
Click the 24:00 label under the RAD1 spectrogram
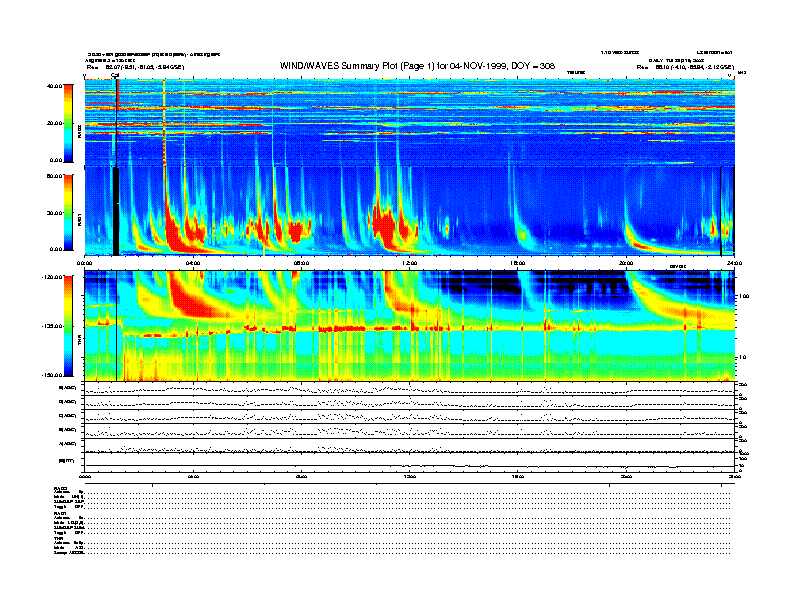[x=734, y=263]
